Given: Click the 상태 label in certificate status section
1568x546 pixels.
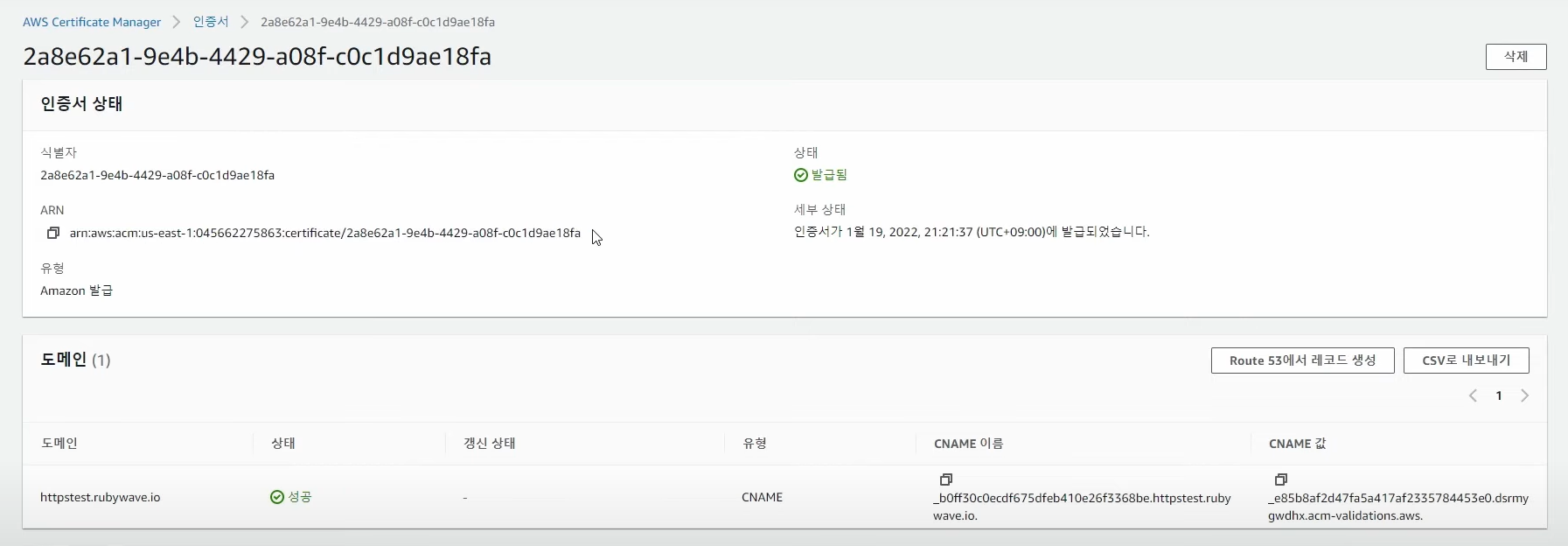Looking at the screenshot, I should point(806,152).
